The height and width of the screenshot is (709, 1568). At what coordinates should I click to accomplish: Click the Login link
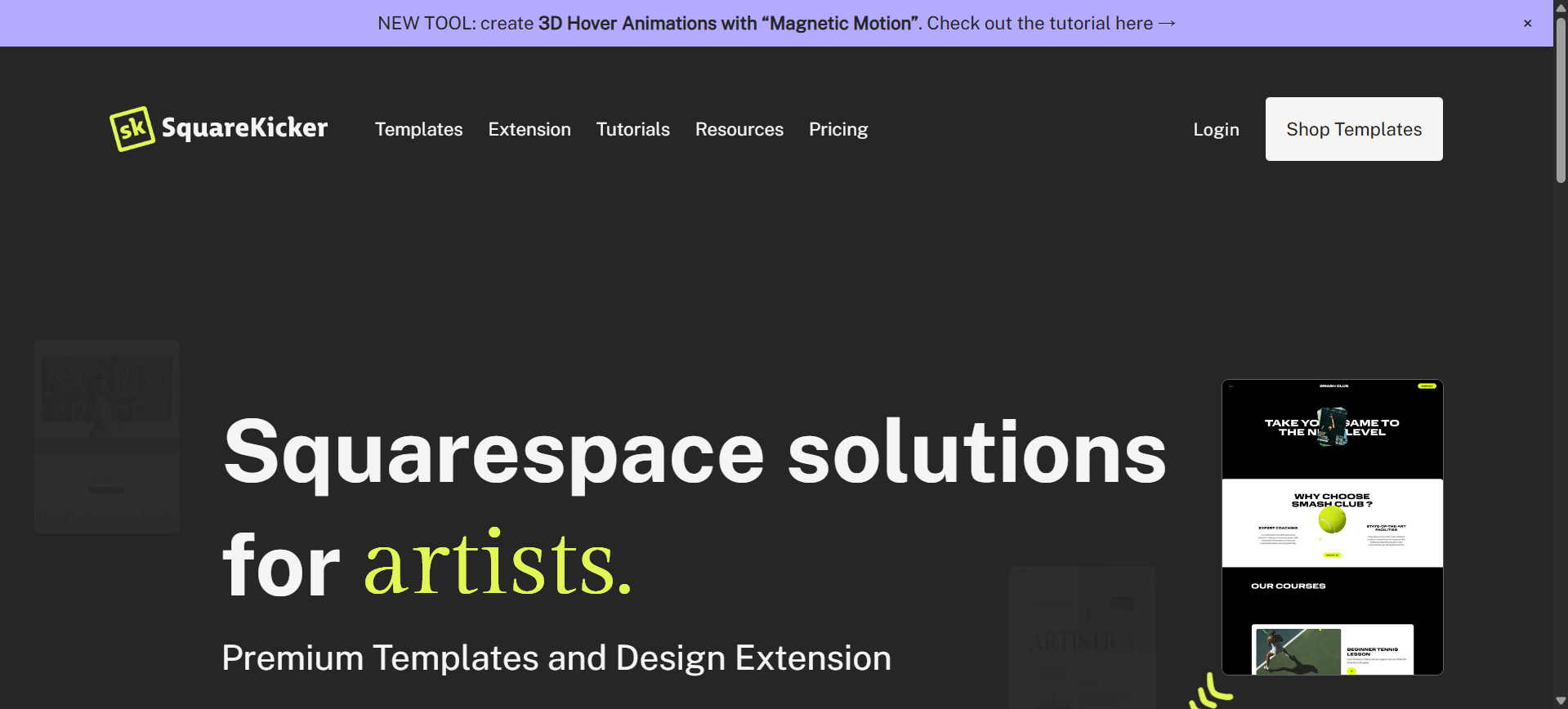click(x=1216, y=129)
